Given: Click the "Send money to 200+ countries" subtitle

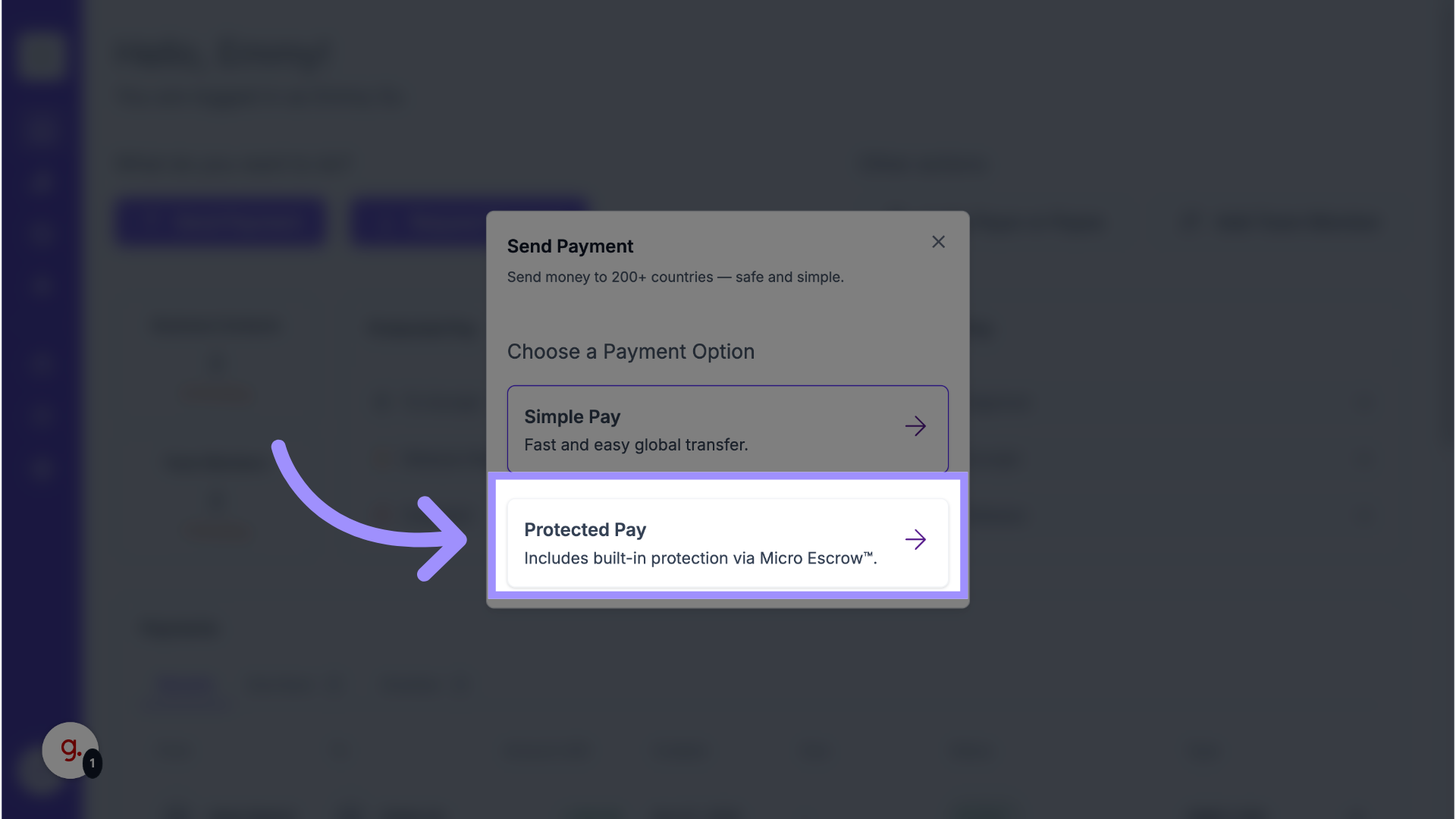Looking at the screenshot, I should click(x=675, y=278).
